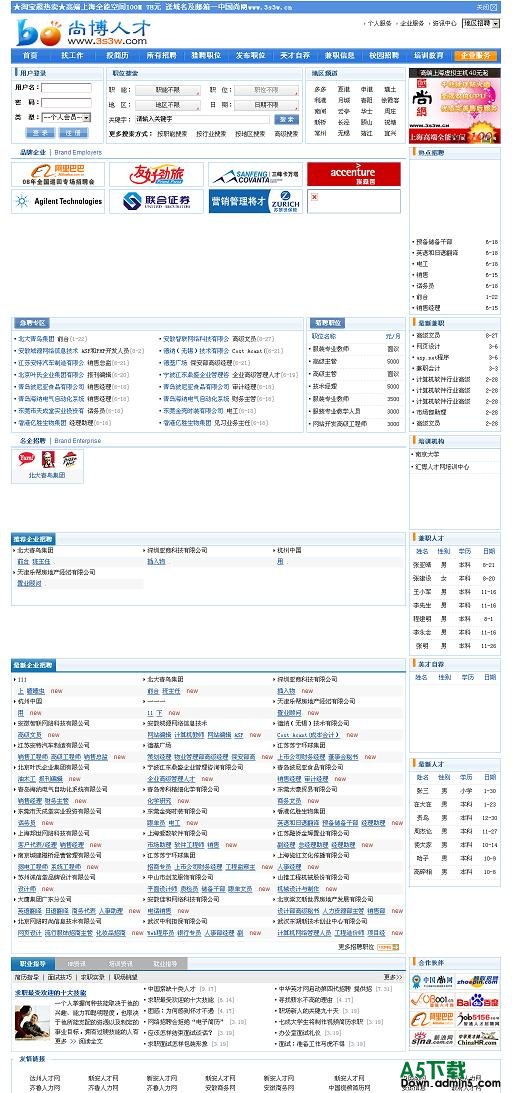Open the Baidu partner logo
Image resolution: width=512 pixels, height=1093 pixels.
coord(477,1002)
